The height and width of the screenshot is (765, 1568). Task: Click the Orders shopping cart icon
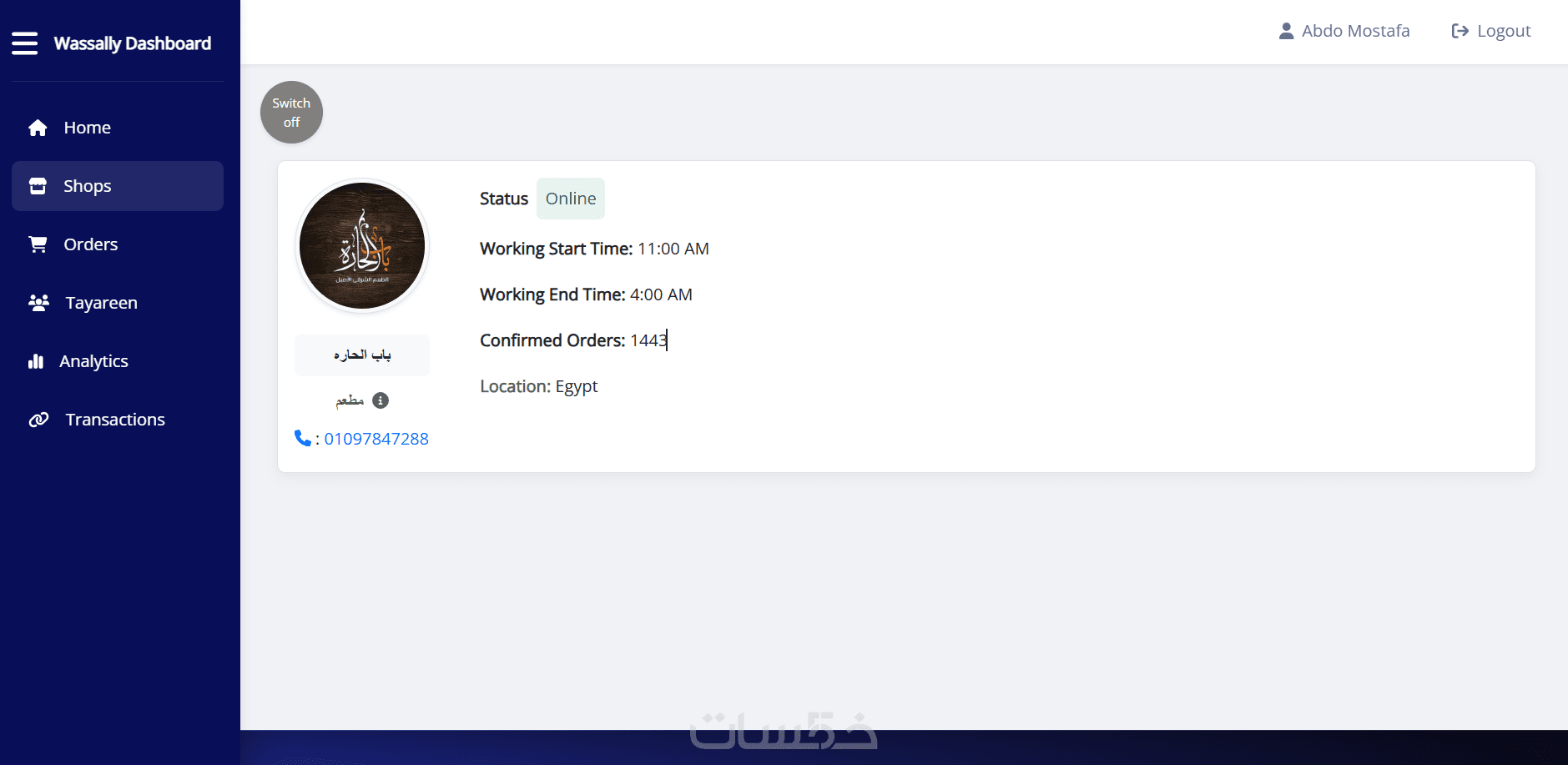[38, 244]
